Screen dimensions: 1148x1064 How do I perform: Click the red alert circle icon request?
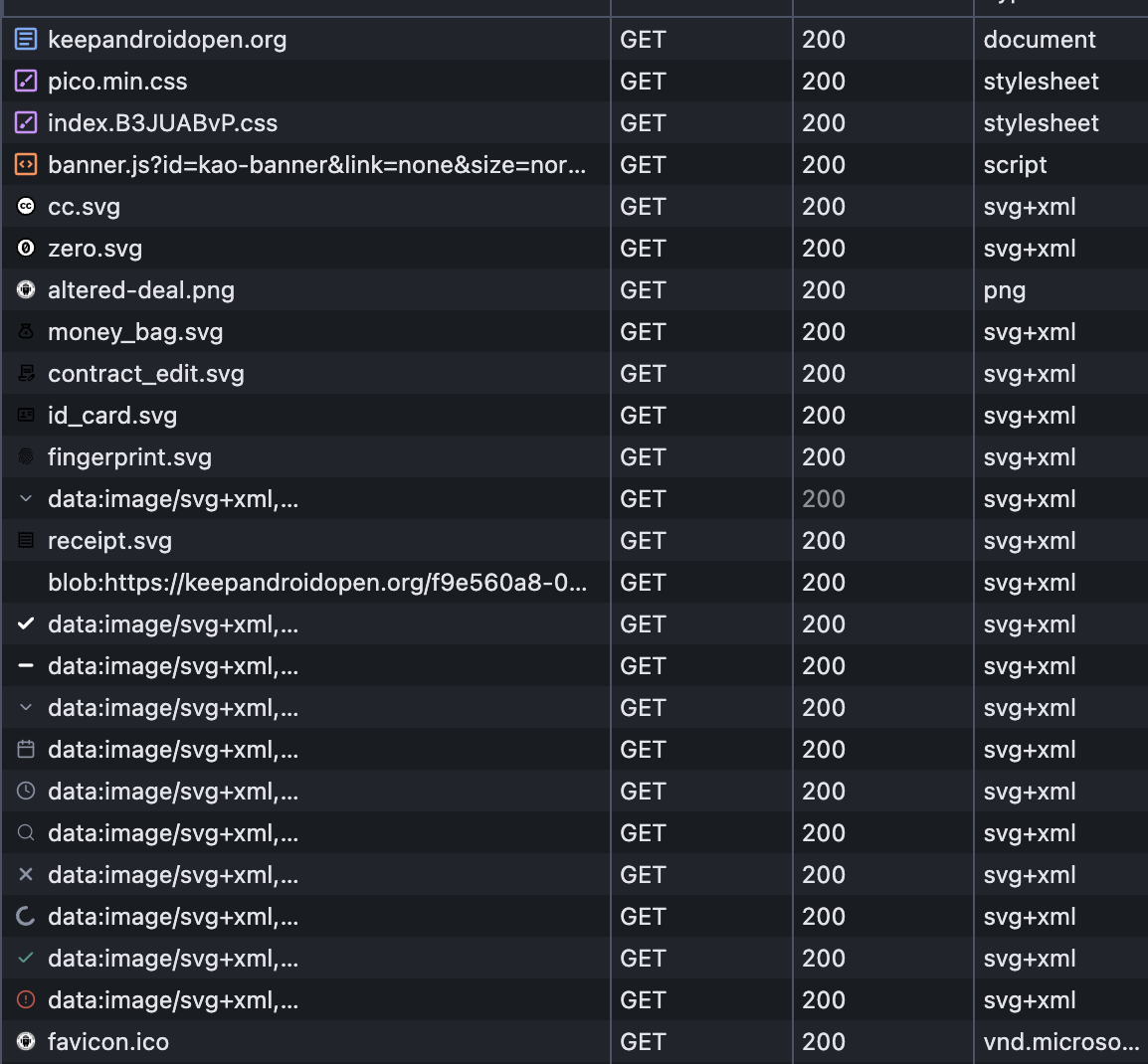pyautogui.click(x=26, y=1000)
